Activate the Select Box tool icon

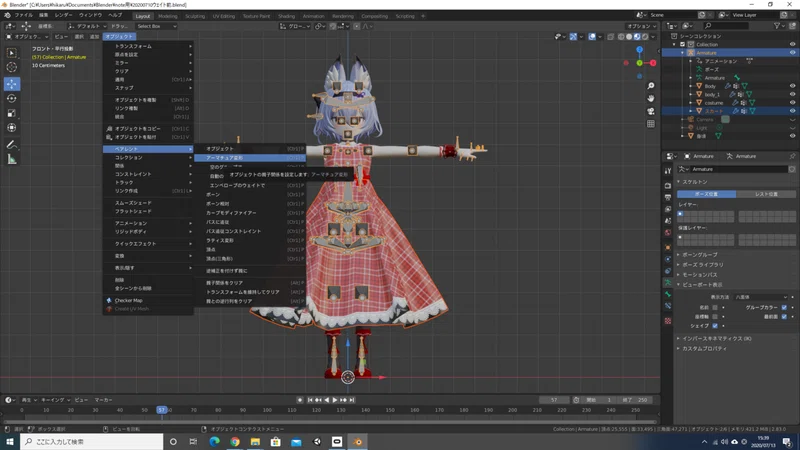coord(12,53)
